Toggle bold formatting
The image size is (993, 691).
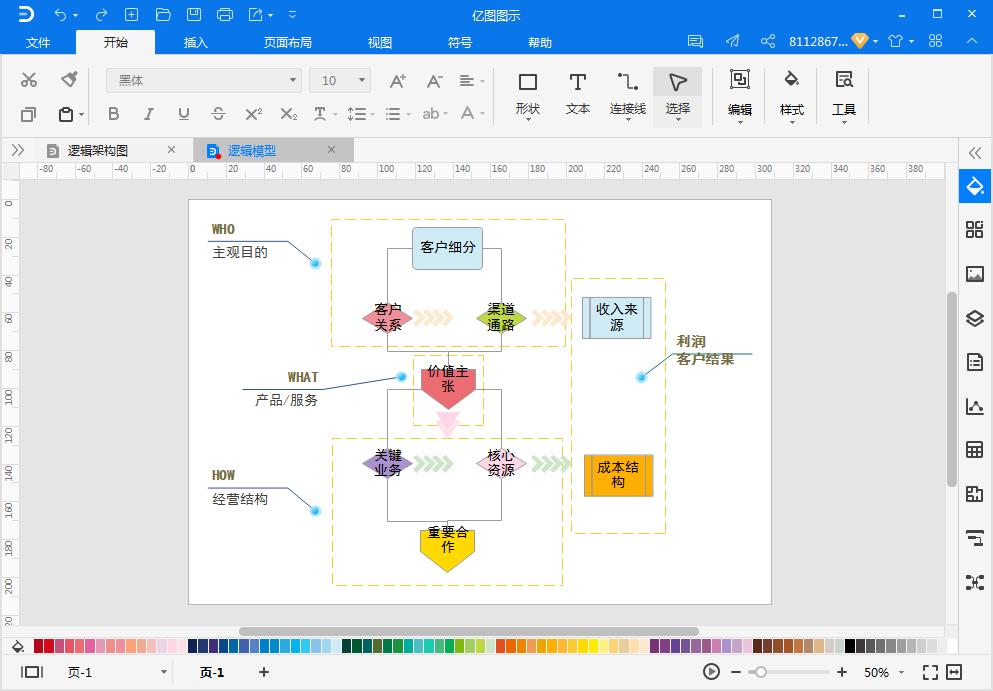(x=113, y=114)
